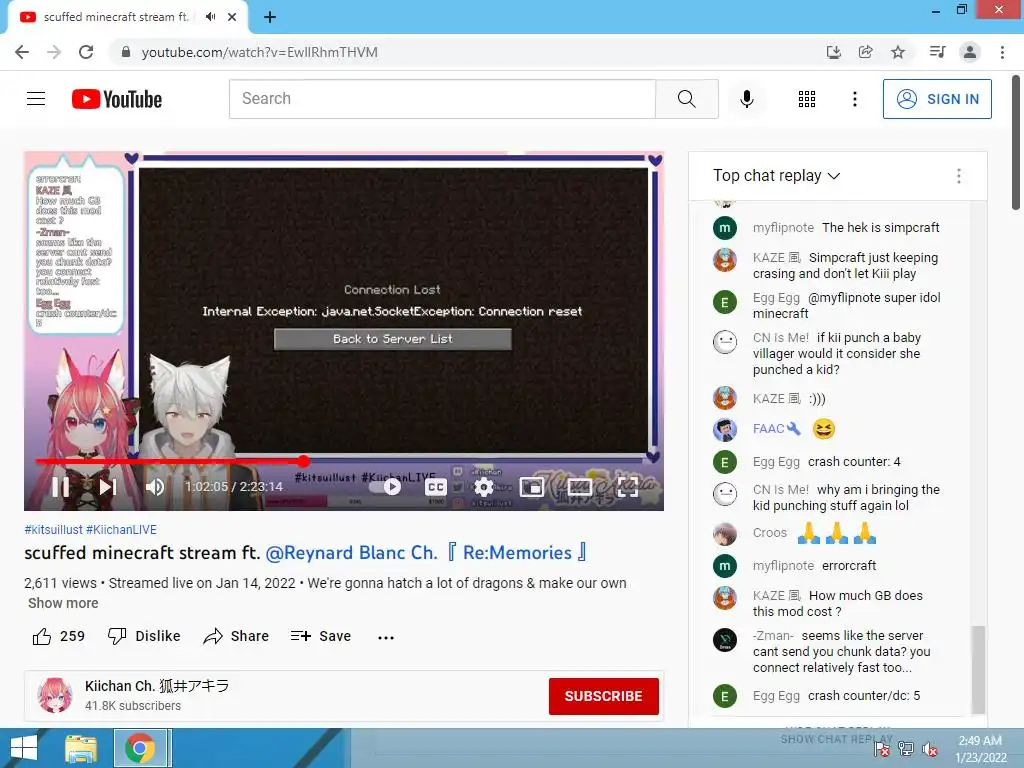
Task: Skip to next video
Action: point(108,487)
